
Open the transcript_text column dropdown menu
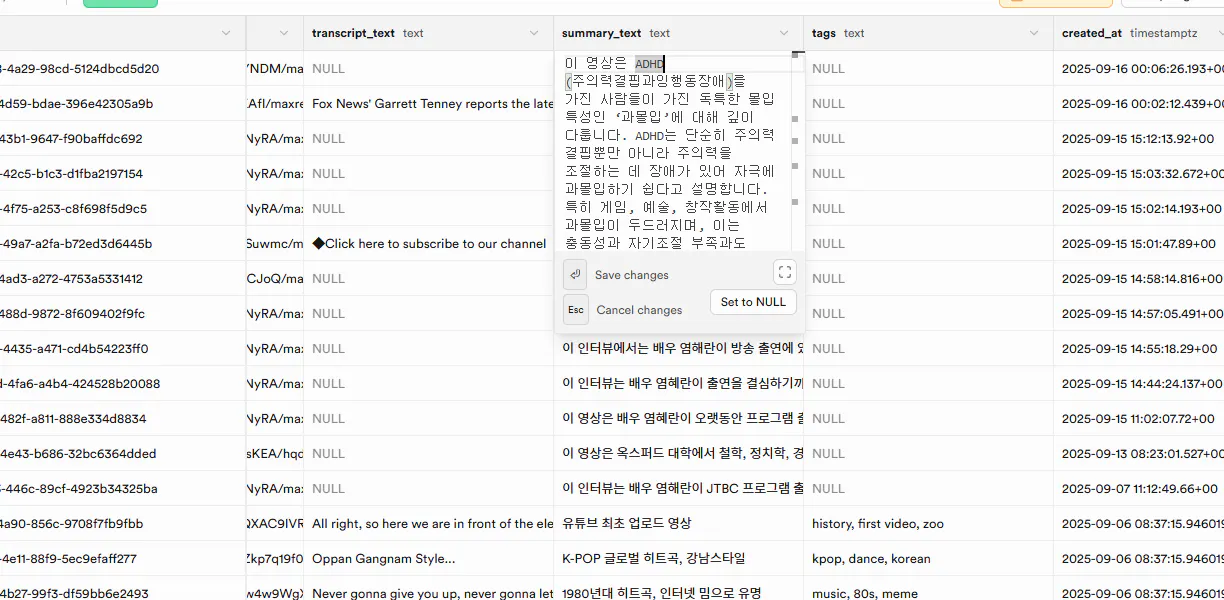click(x=534, y=32)
